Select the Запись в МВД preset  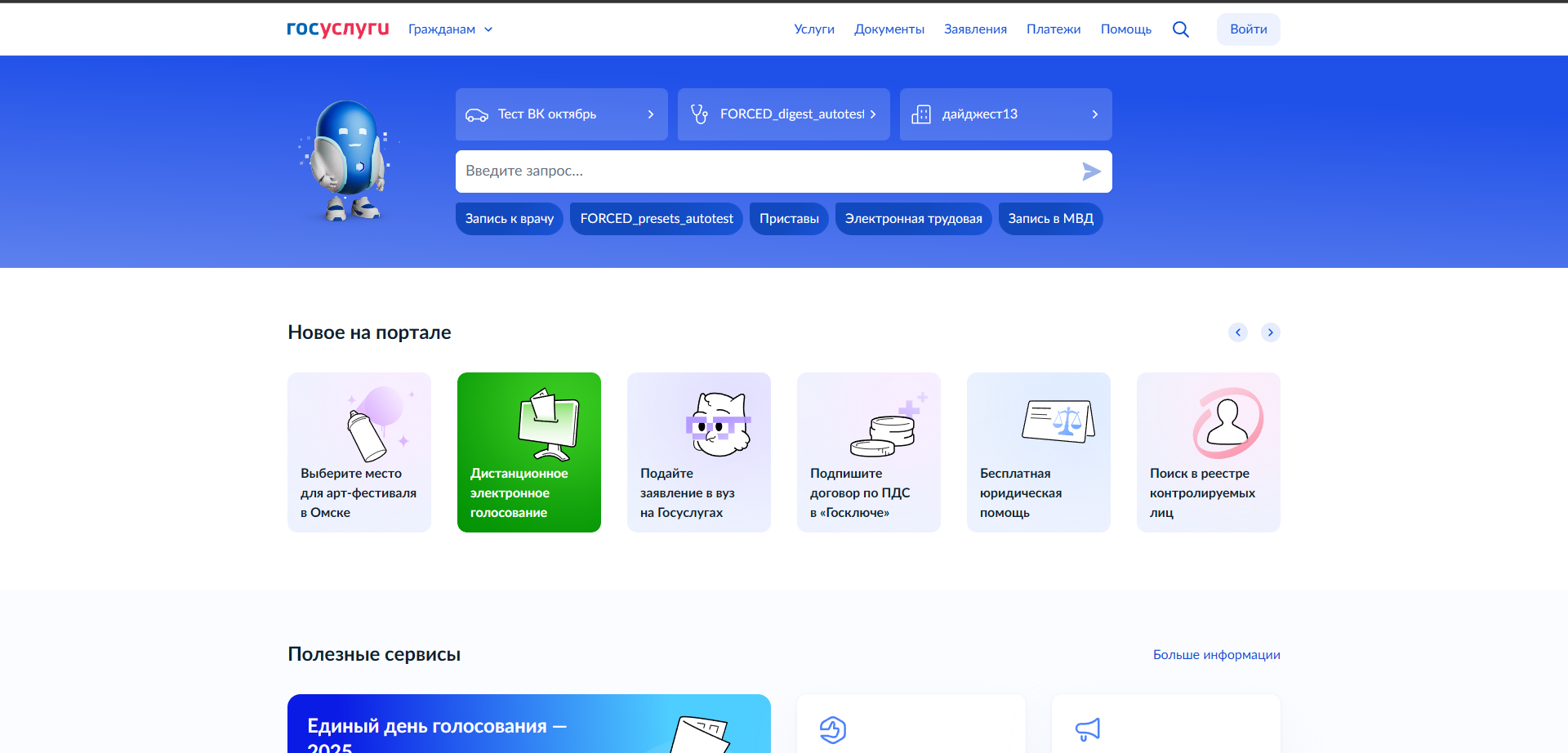(x=1051, y=219)
